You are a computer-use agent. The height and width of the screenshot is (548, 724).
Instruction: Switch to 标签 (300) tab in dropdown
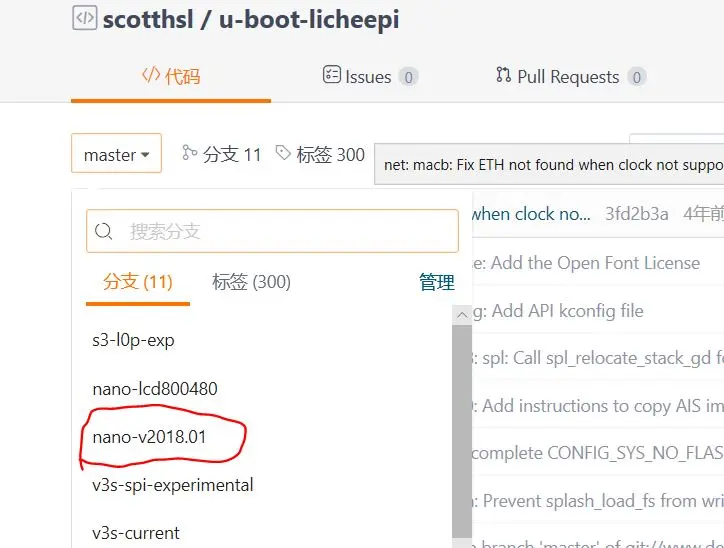[251, 282]
